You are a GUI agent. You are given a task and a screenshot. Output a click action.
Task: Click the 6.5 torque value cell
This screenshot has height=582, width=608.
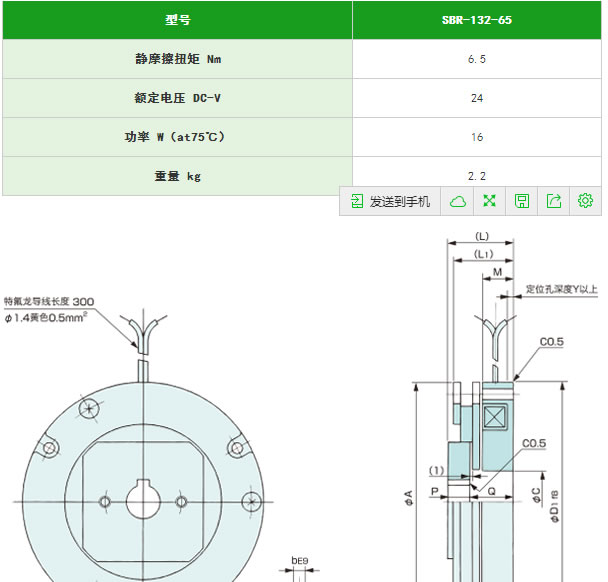pyautogui.click(x=477, y=59)
